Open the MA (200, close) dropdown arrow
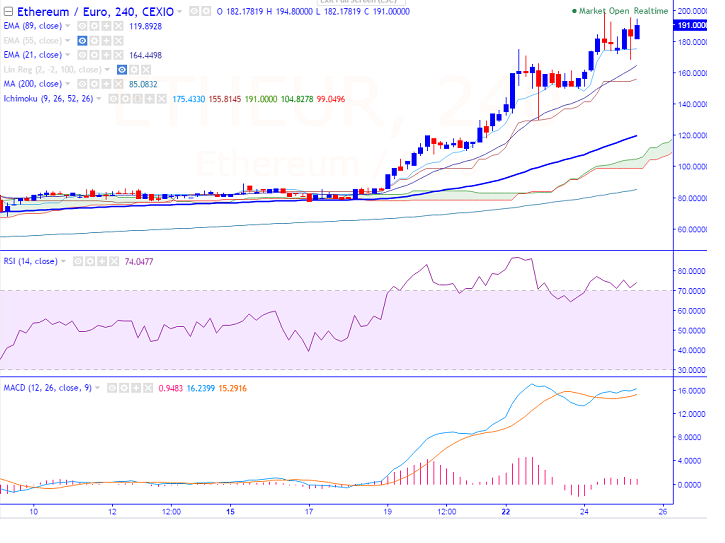The width and height of the screenshot is (725, 543). click(x=68, y=84)
